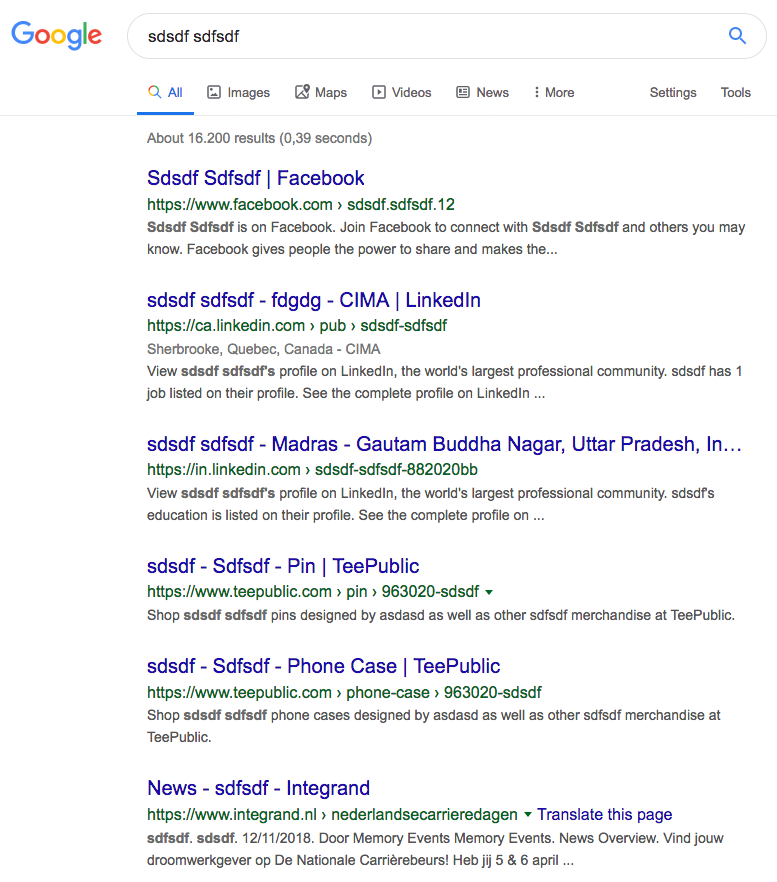Click the search box containing sdsdf sdfsdf
The image size is (777, 882).
pyautogui.click(x=447, y=36)
